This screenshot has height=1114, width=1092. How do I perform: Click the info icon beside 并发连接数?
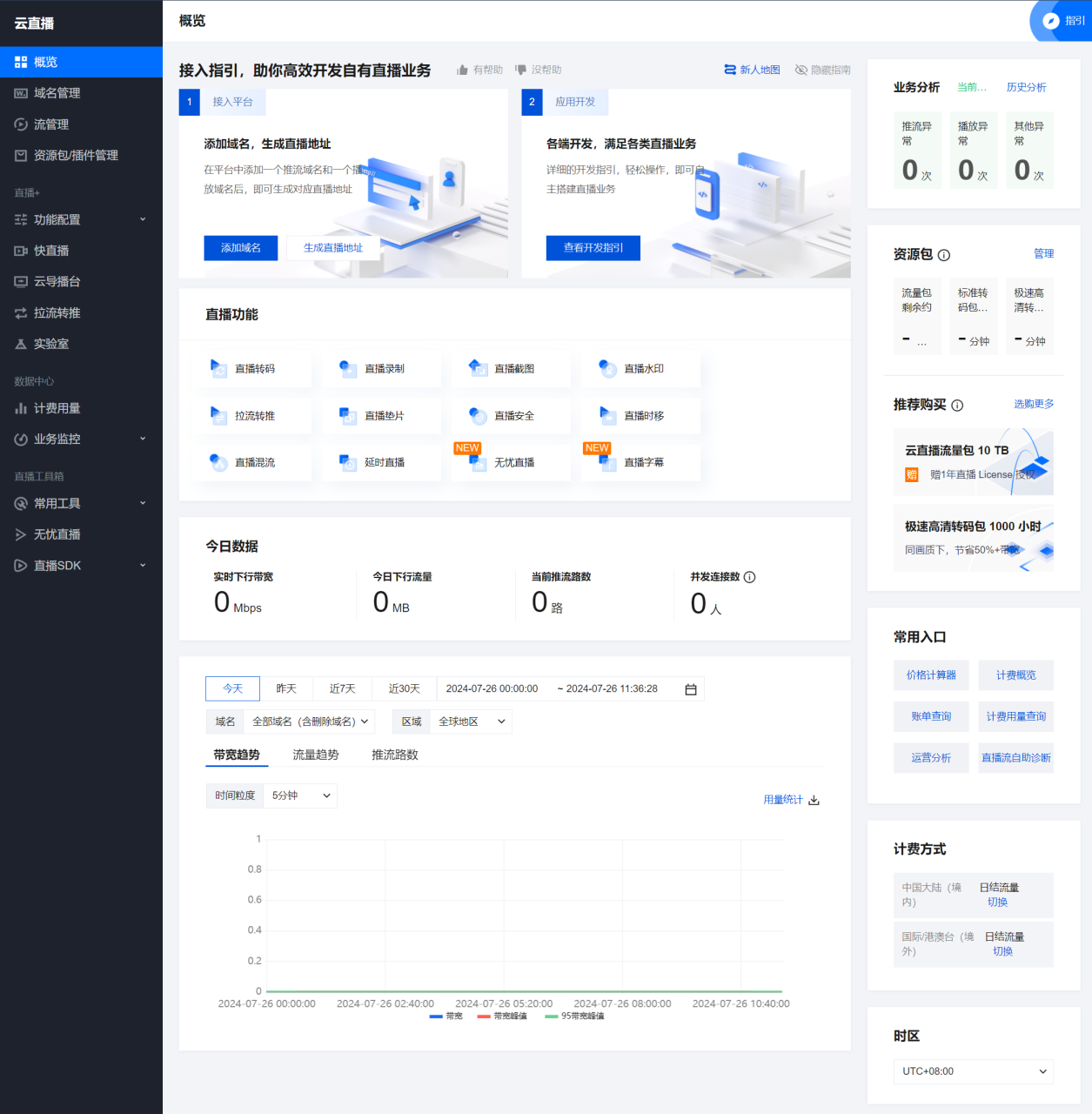point(750,577)
